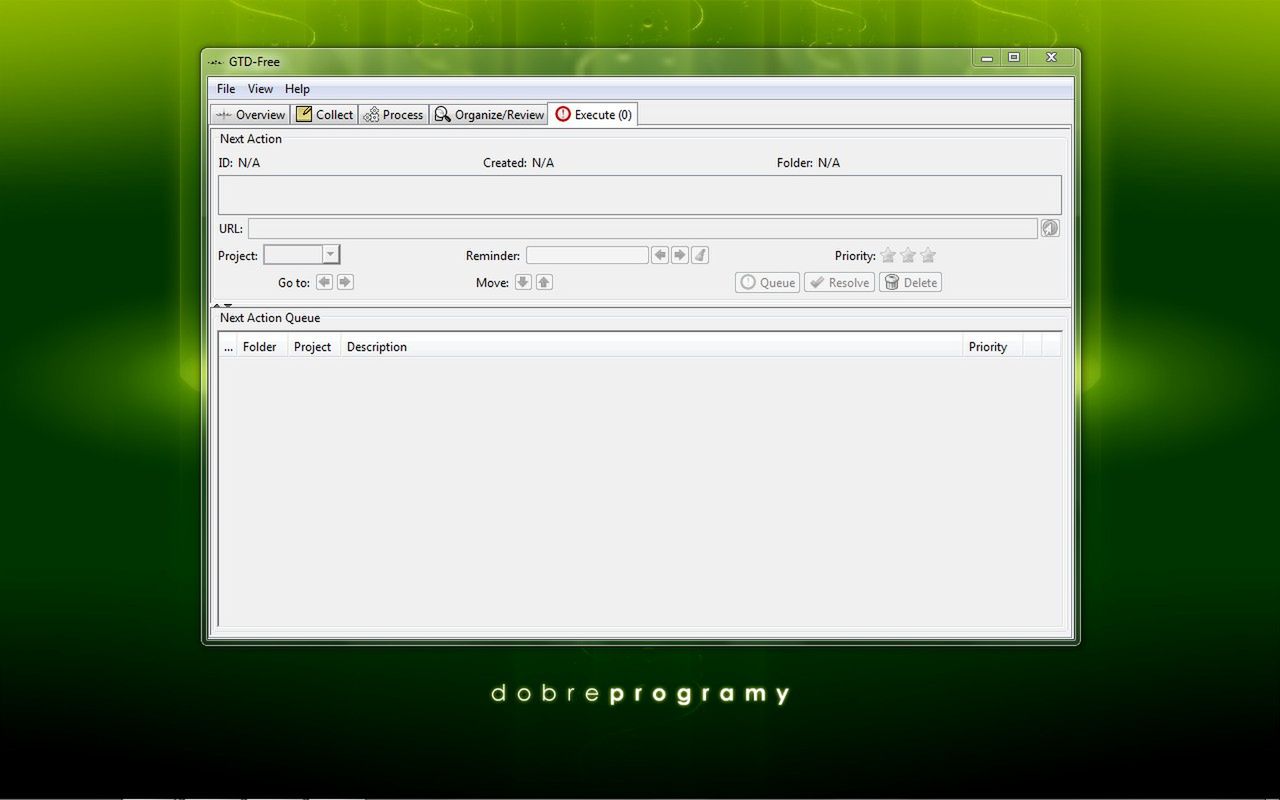Screen dimensions: 1280x800
Task: Set priority to two stars
Action: click(908, 255)
